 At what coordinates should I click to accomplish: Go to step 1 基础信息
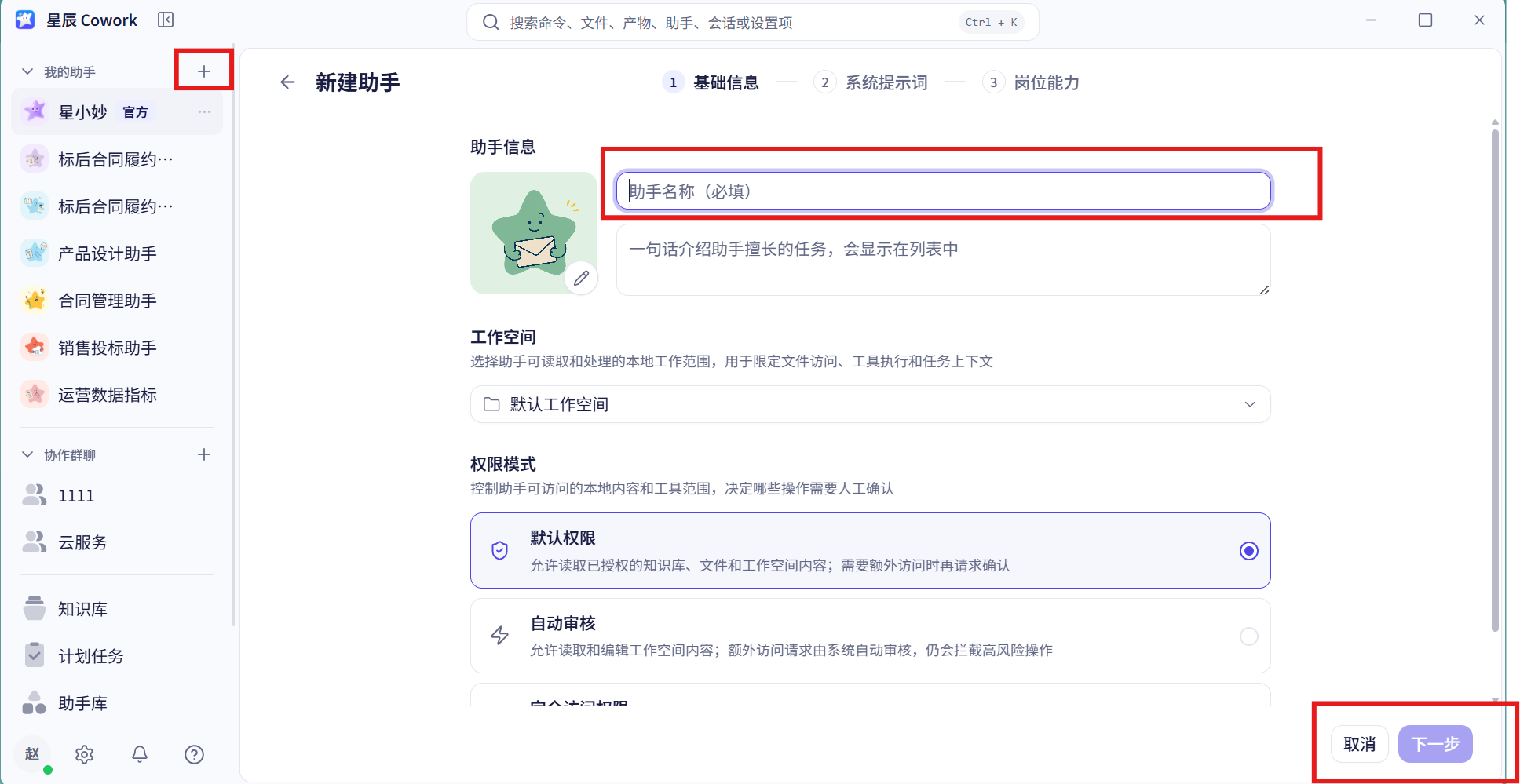711,82
